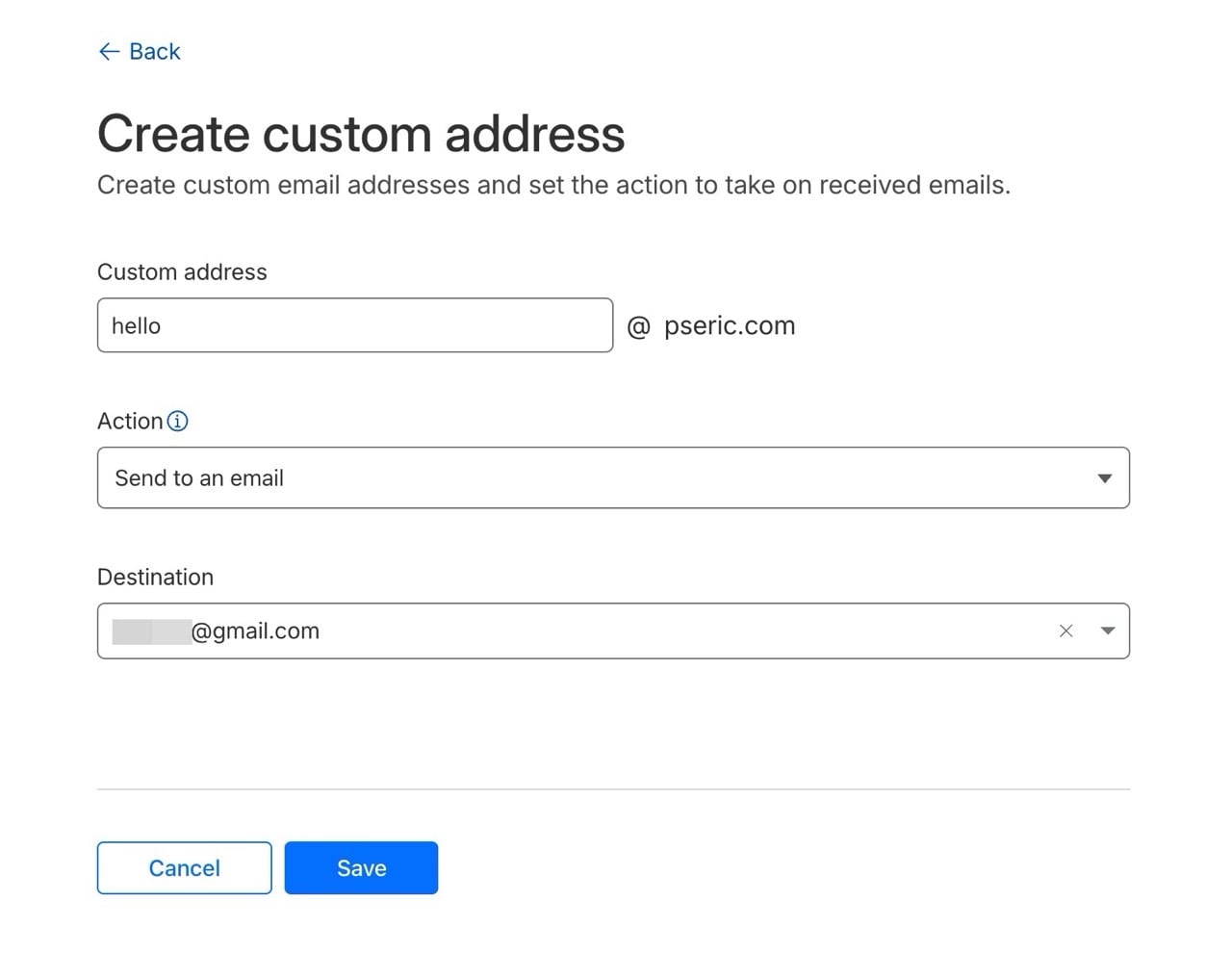The width and height of the screenshot is (1232, 953).
Task: Select the text hello in the address box
Action: click(137, 325)
